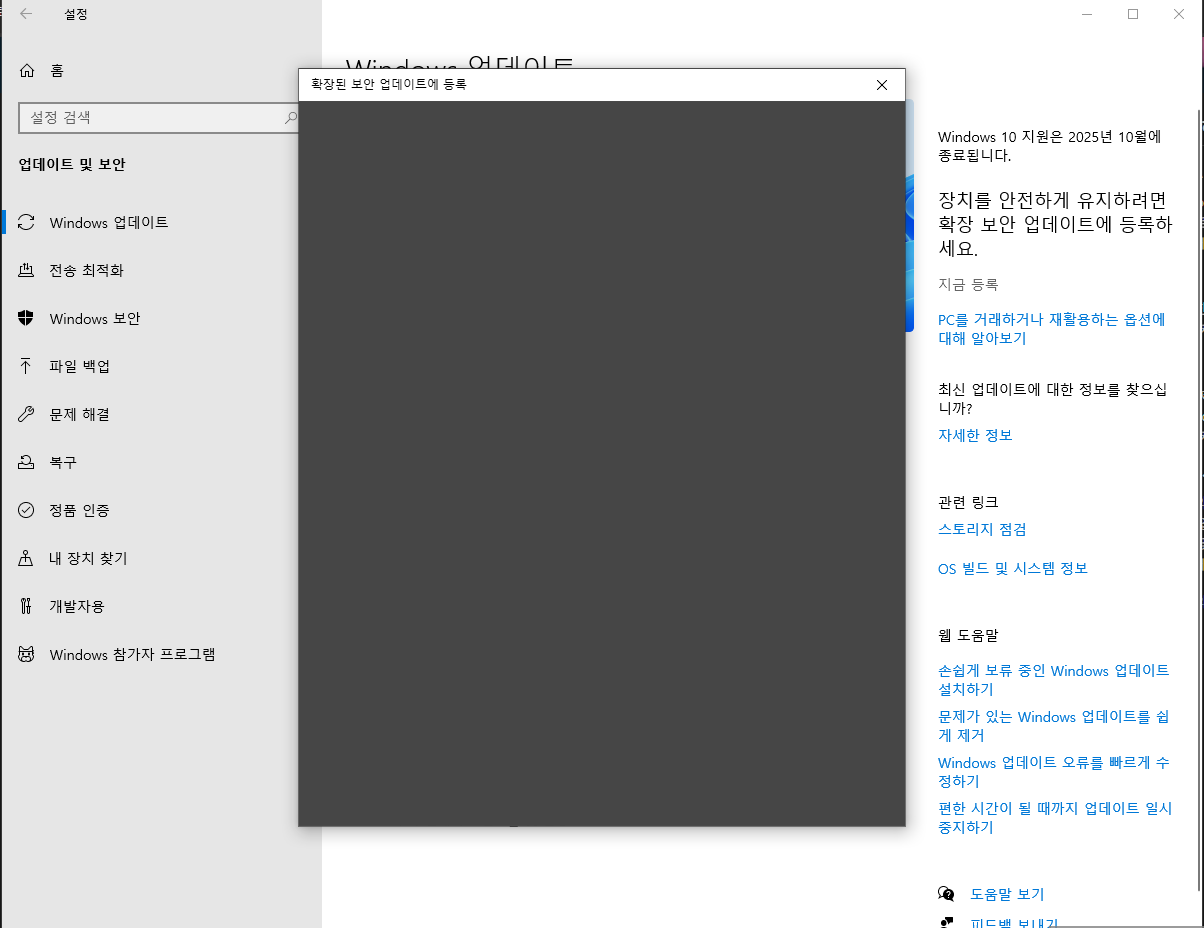Click the 업데이트 및 보안 heading
The image size is (1204, 928).
click(72, 164)
